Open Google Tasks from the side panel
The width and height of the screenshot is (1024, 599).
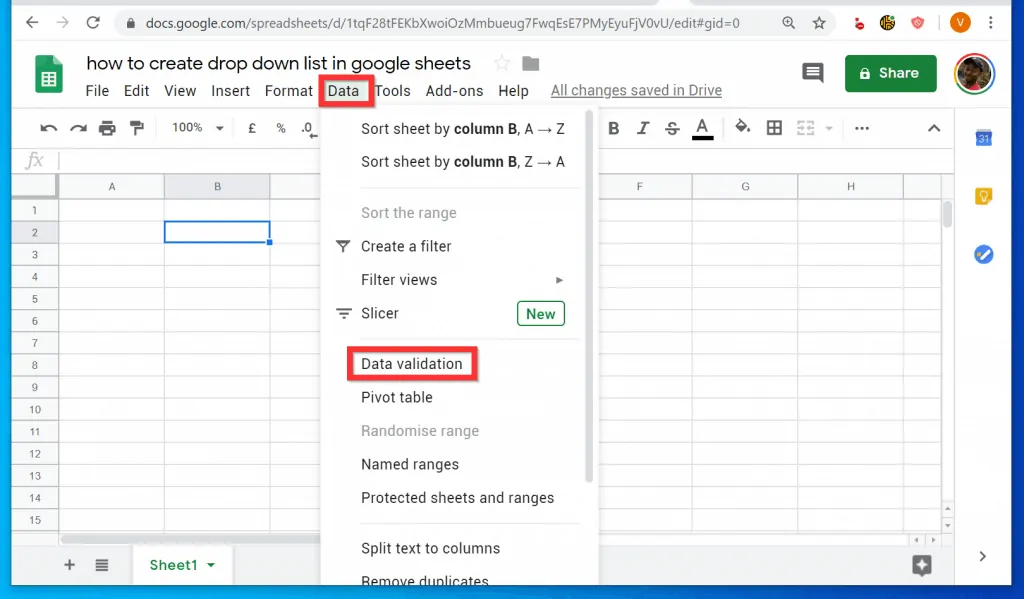(983, 254)
